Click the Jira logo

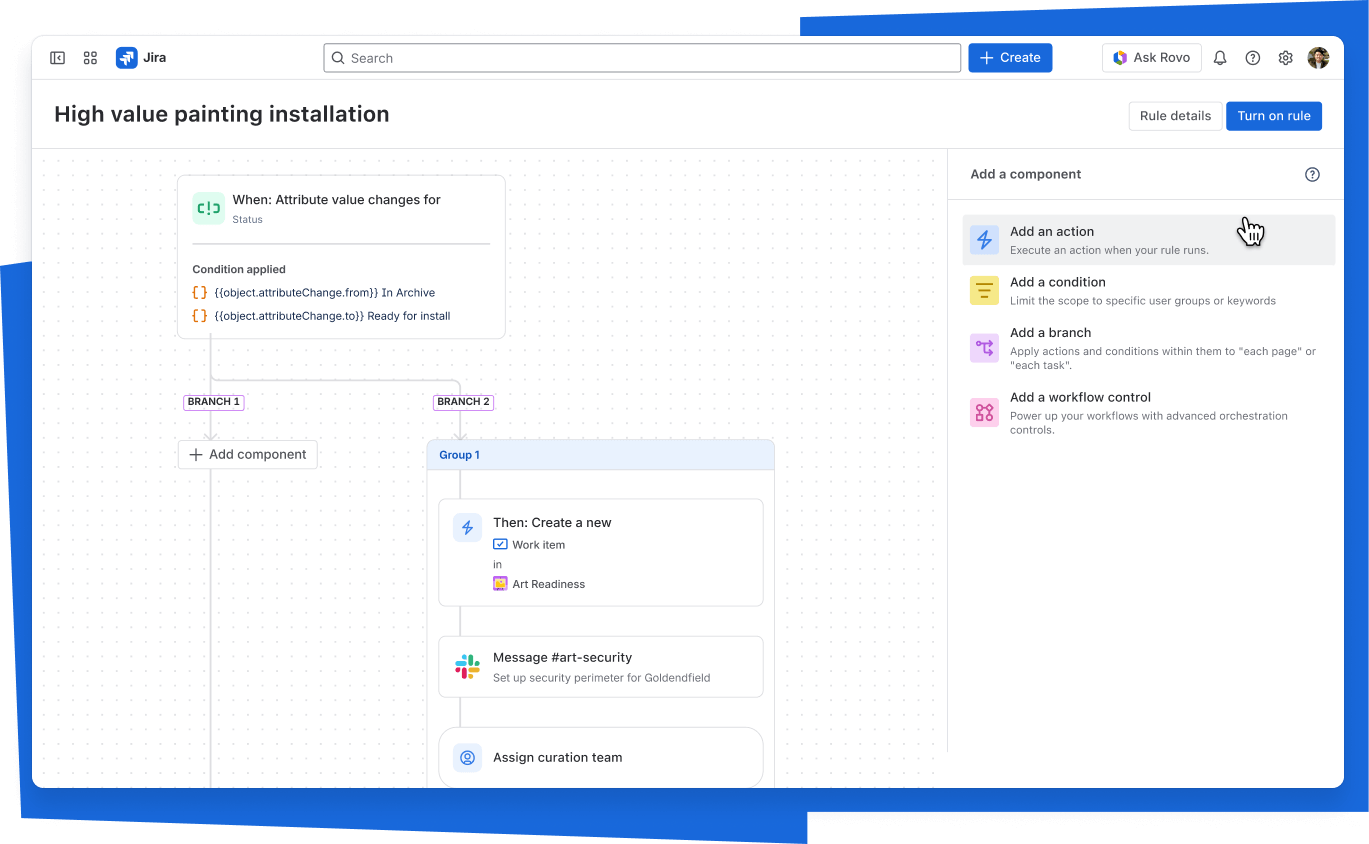141,58
